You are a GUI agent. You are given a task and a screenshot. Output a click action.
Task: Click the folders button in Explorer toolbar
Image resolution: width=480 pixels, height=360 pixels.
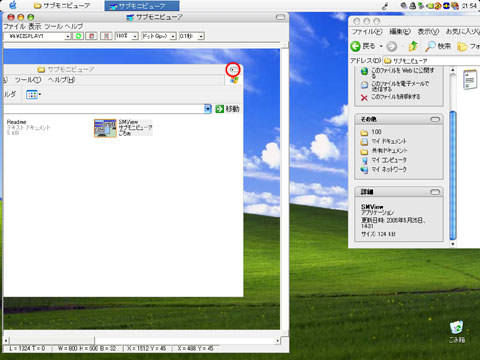tap(468, 46)
